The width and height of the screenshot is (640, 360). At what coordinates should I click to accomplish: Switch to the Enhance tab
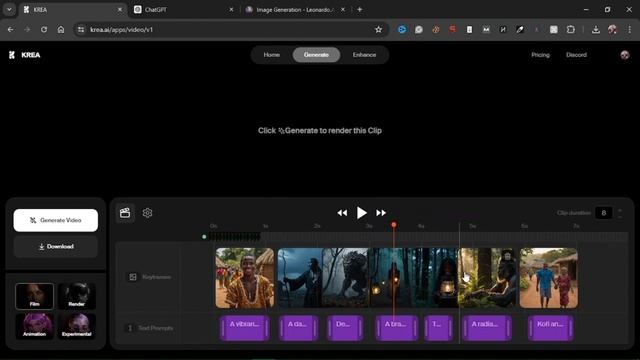click(x=364, y=55)
